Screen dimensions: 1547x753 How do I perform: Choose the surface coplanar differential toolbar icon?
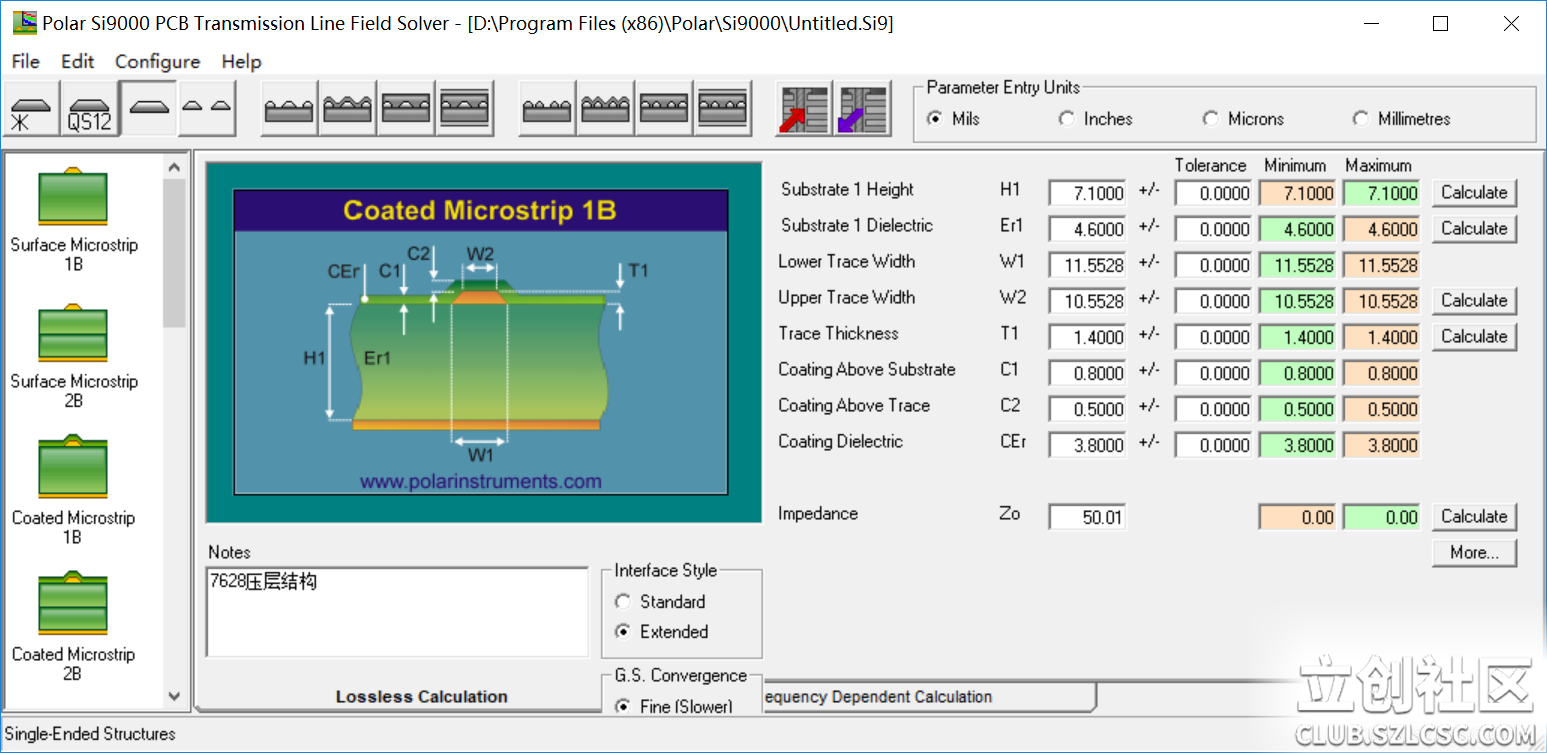pyautogui.click(x=547, y=108)
